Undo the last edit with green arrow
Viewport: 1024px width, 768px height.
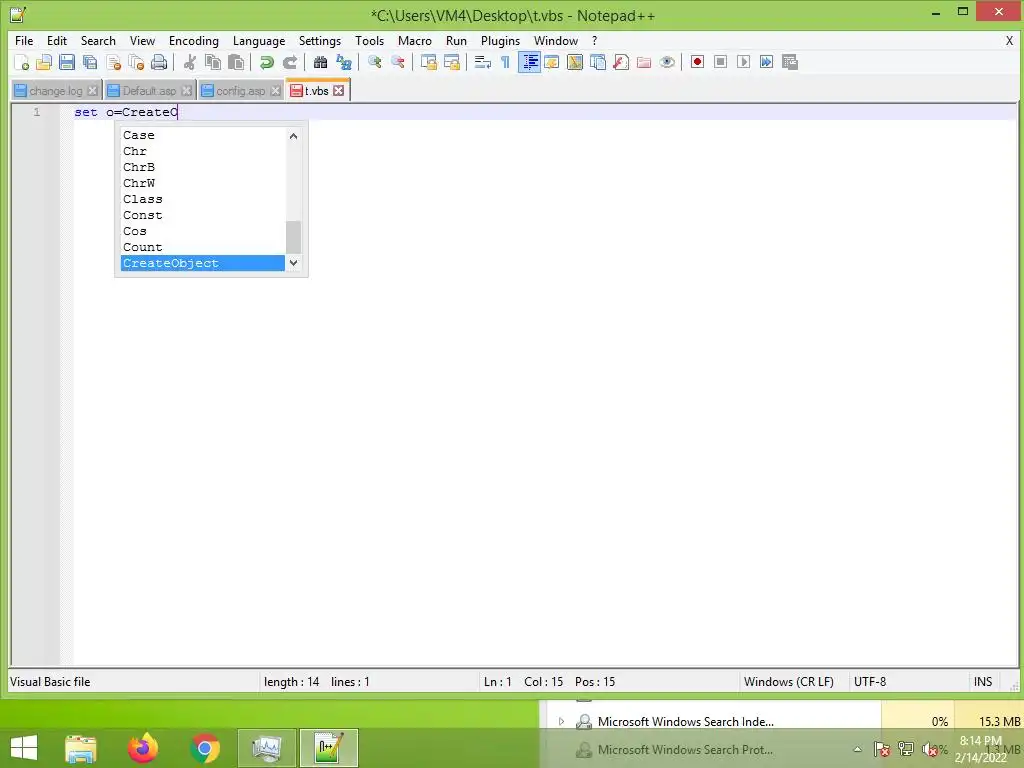point(266,62)
